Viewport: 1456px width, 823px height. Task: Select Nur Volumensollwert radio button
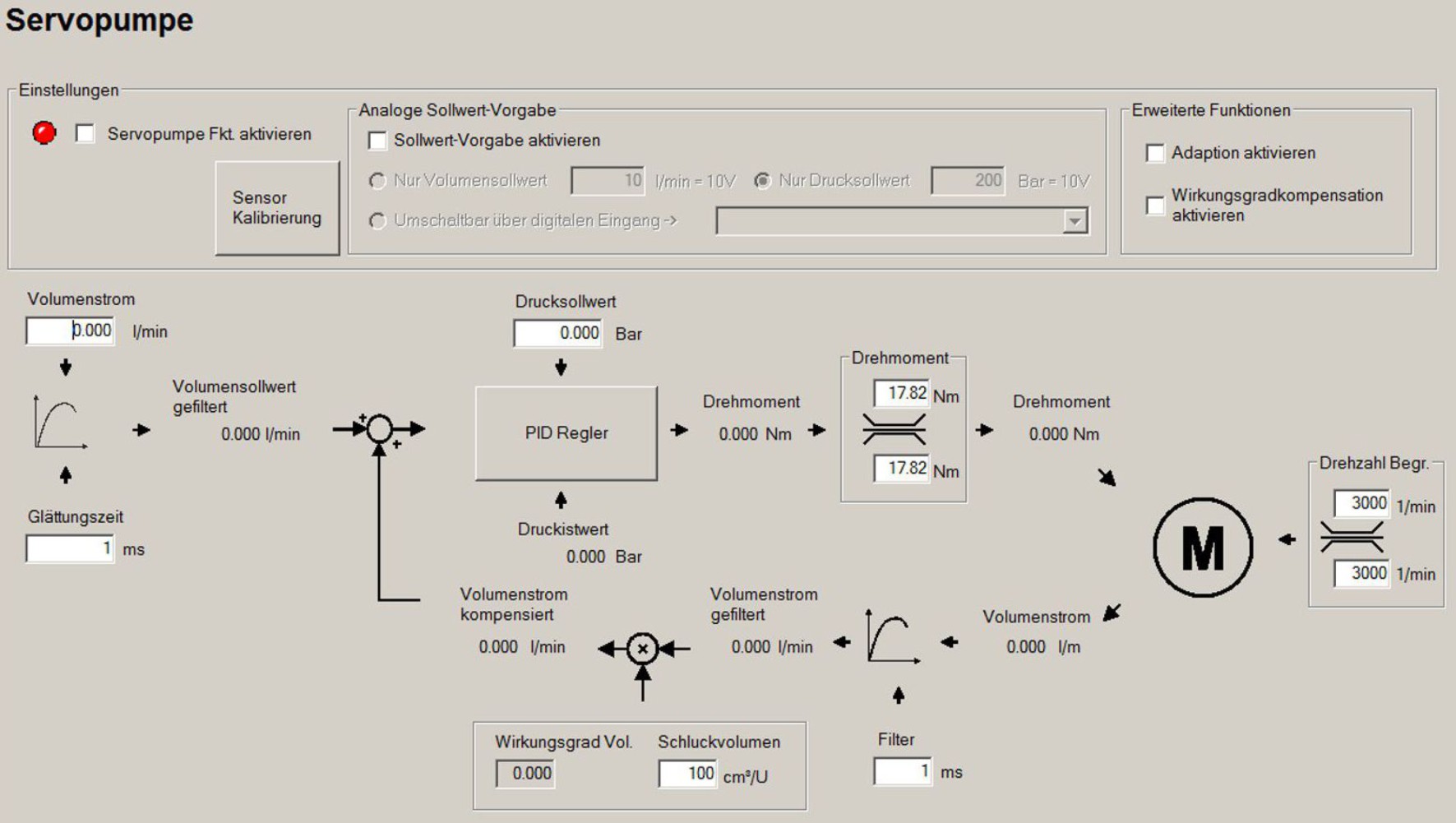(x=377, y=181)
